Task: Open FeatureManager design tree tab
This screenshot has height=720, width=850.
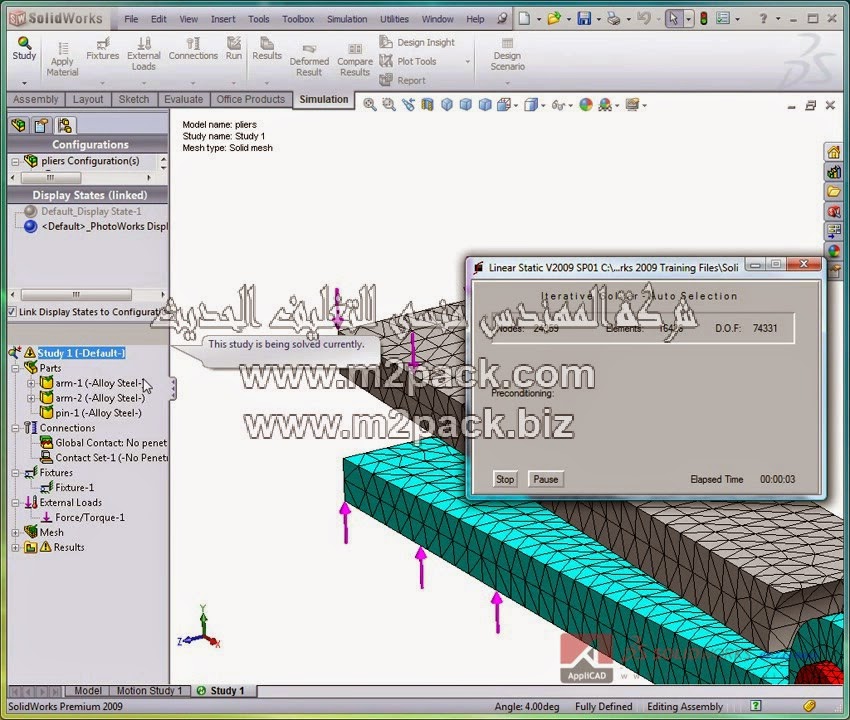Action: 18,125
